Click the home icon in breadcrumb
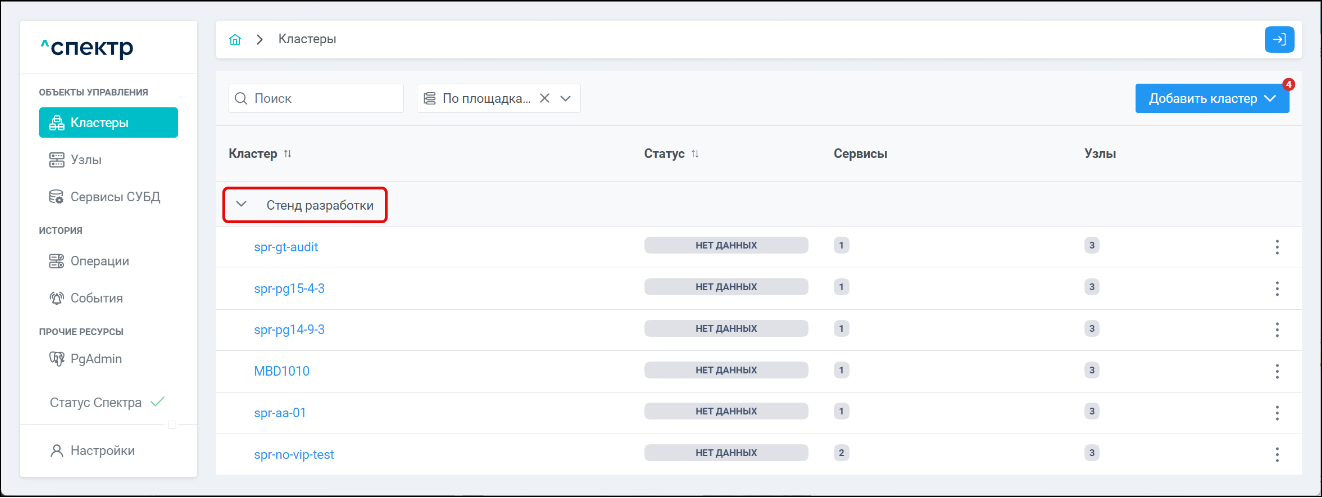1322x498 pixels. click(235, 40)
